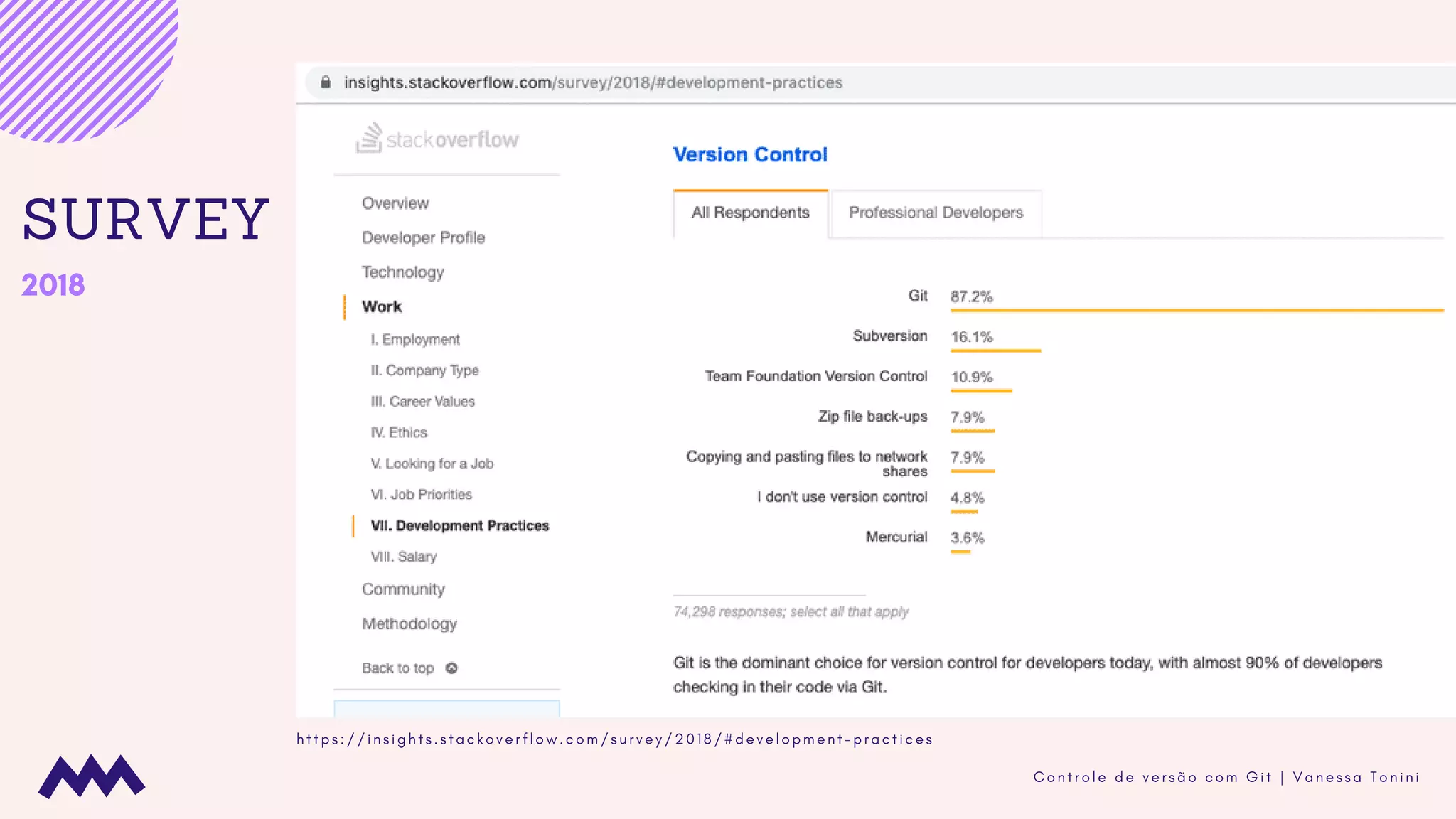The width and height of the screenshot is (1456, 819).
Task: Expand the Methodology section
Action: [x=409, y=624]
